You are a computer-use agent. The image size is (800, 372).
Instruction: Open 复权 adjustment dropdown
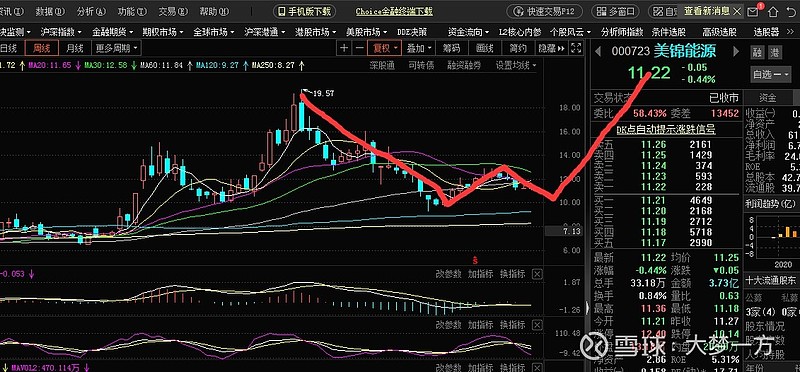click(x=384, y=48)
